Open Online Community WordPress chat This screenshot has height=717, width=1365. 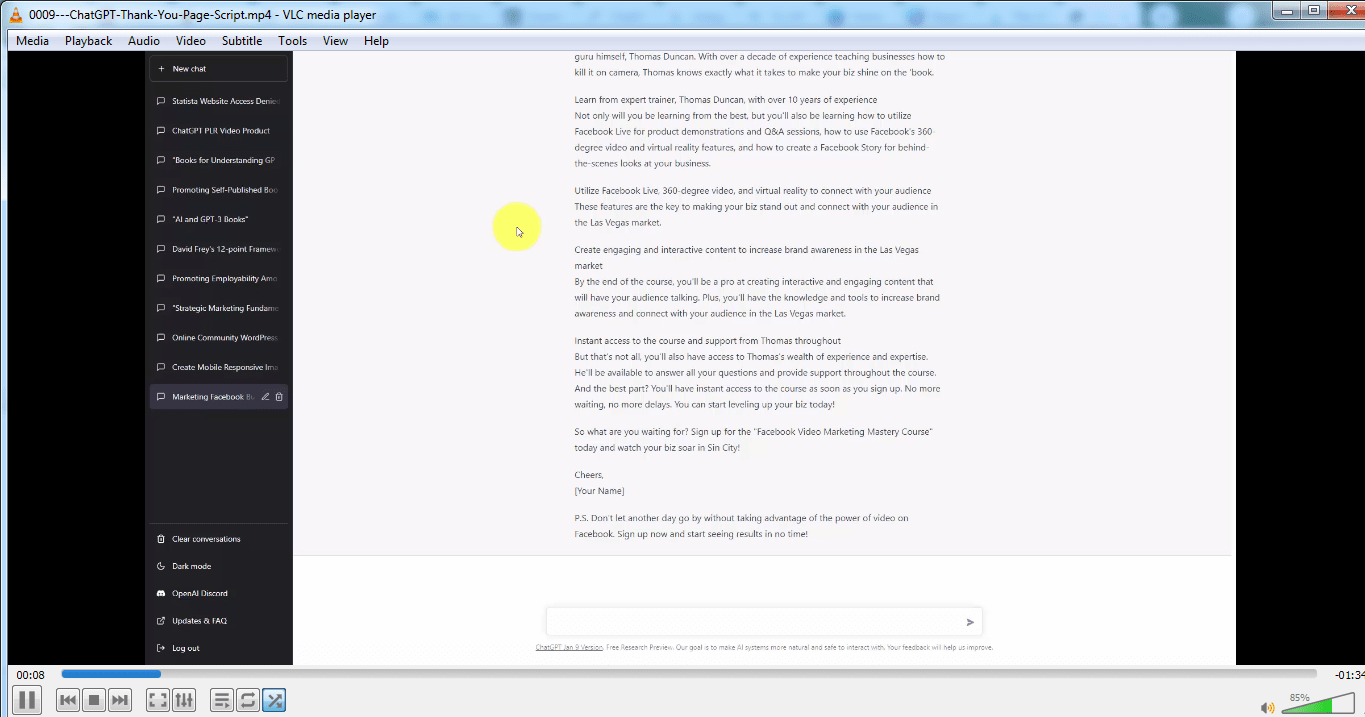coord(218,338)
